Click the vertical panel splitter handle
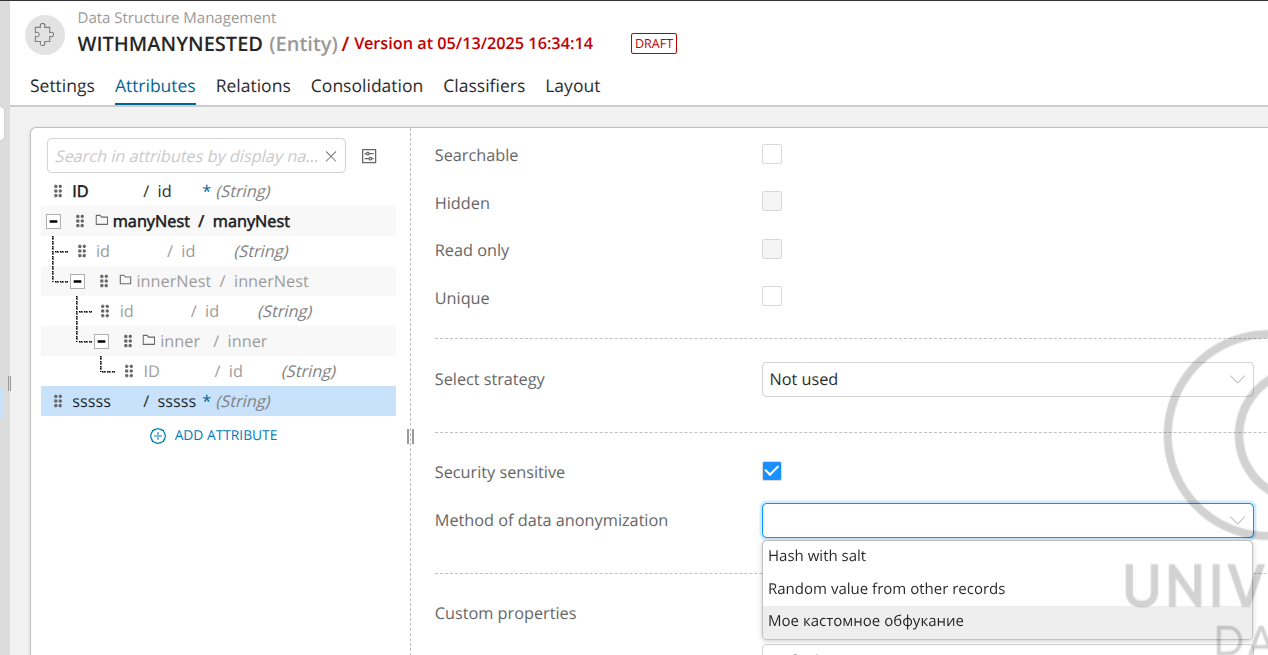This screenshot has height=655, width=1268. [x=410, y=436]
